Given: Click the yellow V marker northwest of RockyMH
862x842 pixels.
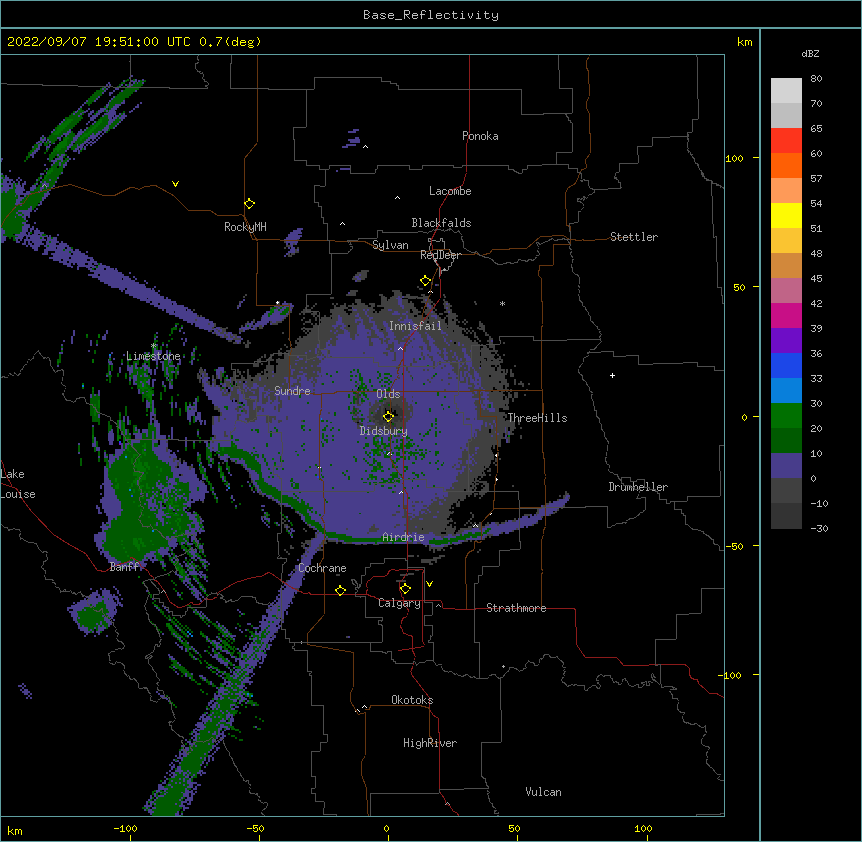Looking at the screenshot, I should click(175, 184).
